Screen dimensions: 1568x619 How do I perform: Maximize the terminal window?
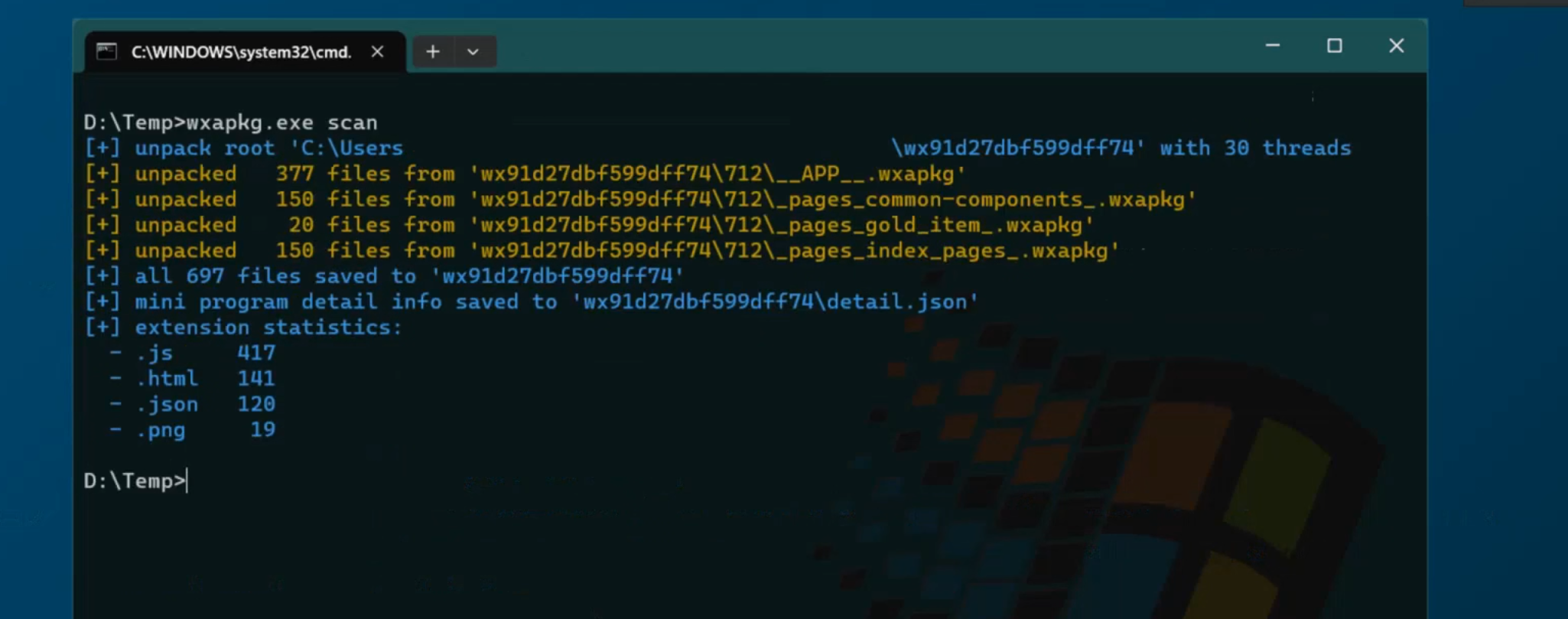[1335, 46]
